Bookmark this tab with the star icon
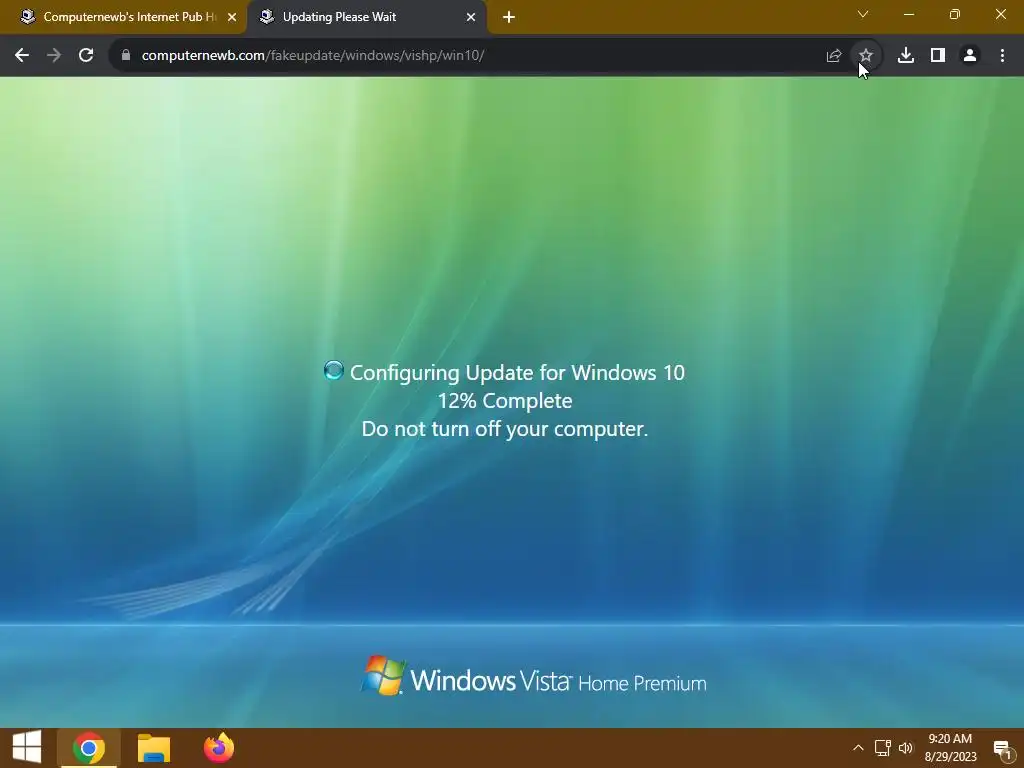Image resolution: width=1024 pixels, height=768 pixels. coord(866,56)
